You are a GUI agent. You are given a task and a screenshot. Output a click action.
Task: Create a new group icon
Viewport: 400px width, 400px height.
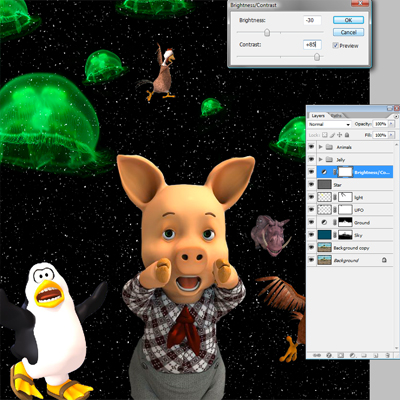click(364, 355)
